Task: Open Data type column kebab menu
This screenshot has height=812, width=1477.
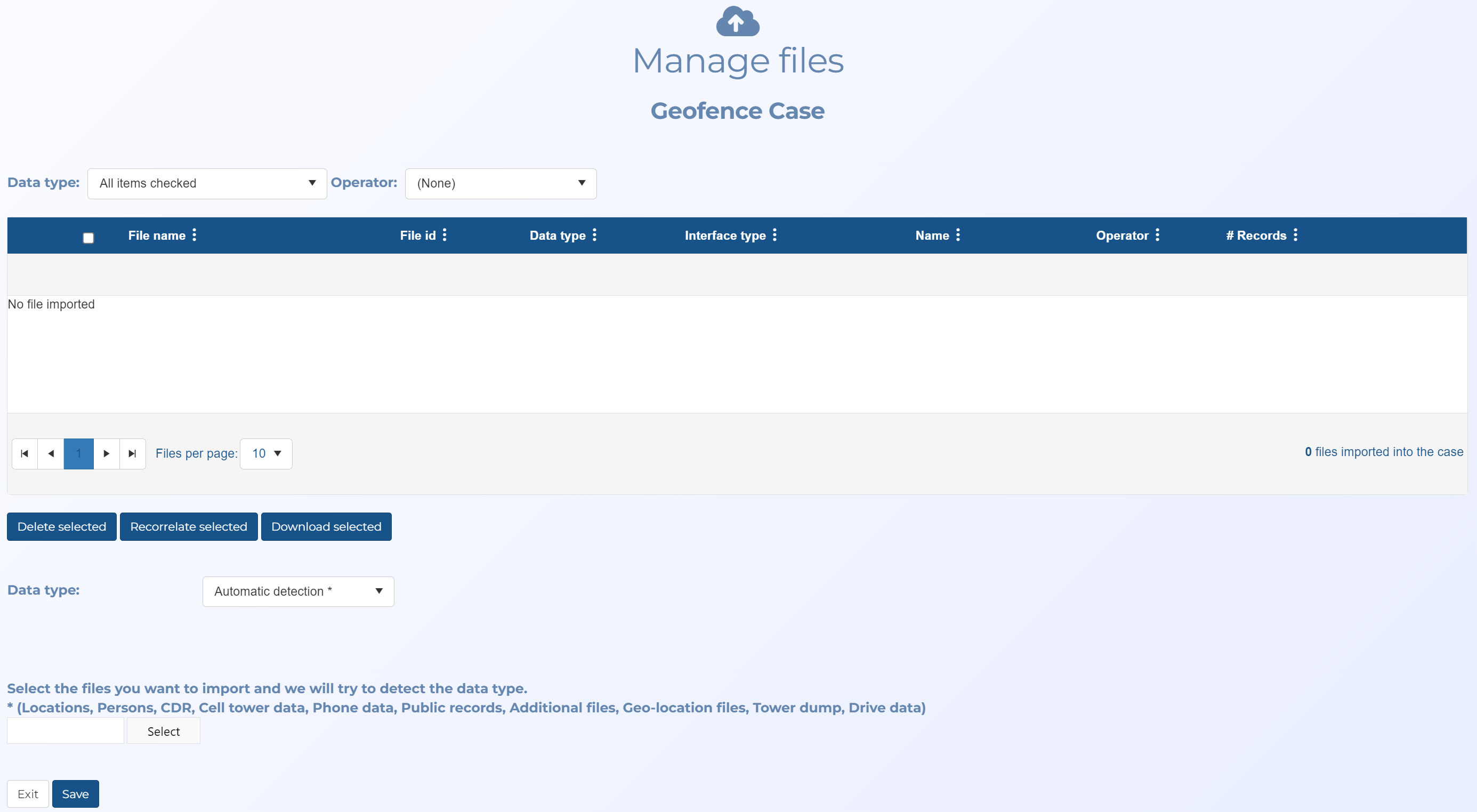Action: [594, 235]
